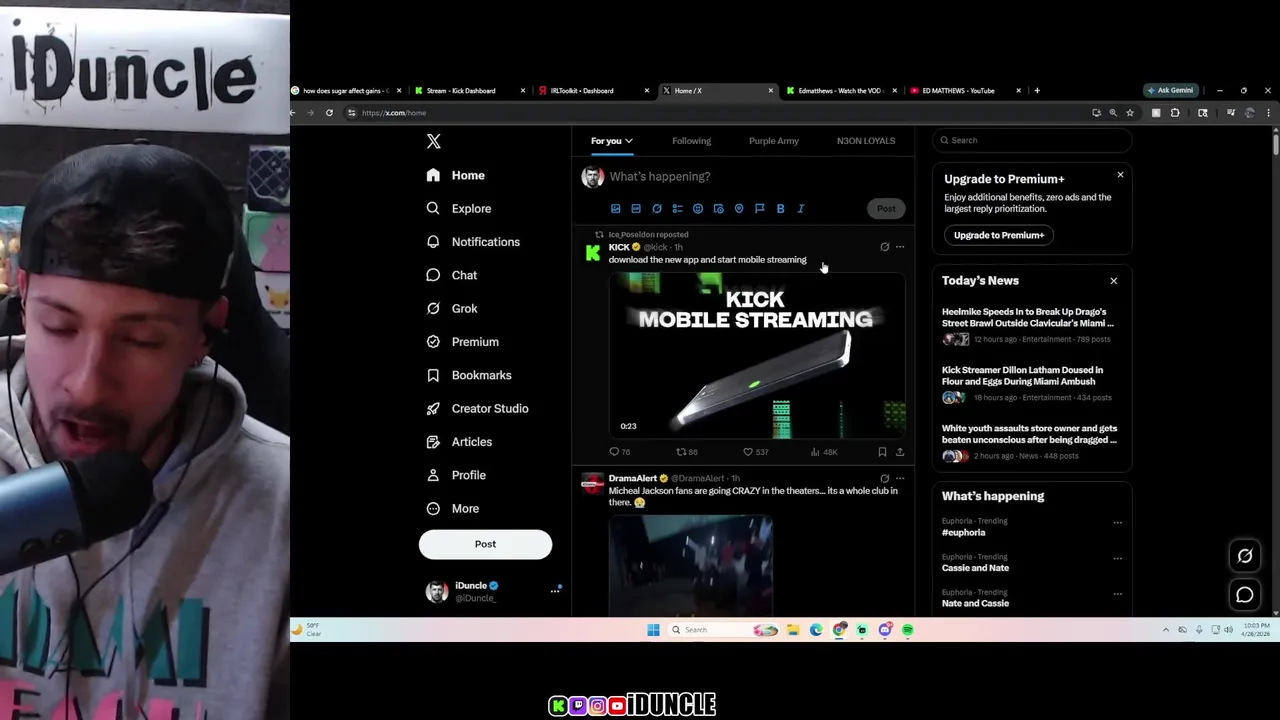Image resolution: width=1280 pixels, height=720 pixels.
Task: Open the DramaAlert video thumbnail
Action: click(690, 565)
